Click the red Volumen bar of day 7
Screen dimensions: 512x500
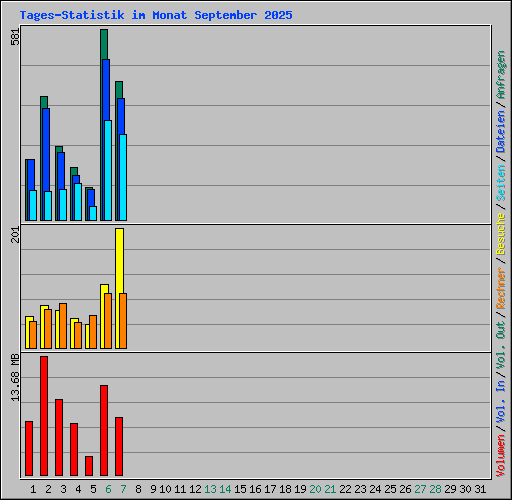(x=119, y=446)
